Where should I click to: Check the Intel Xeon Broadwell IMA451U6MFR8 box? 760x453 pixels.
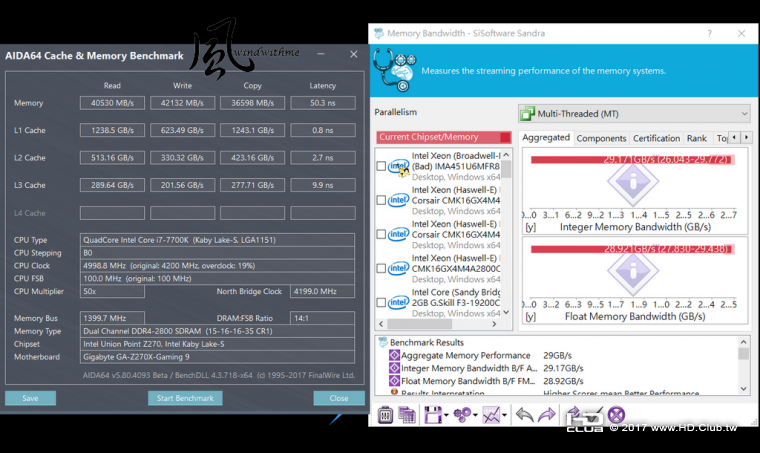pos(381,166)
